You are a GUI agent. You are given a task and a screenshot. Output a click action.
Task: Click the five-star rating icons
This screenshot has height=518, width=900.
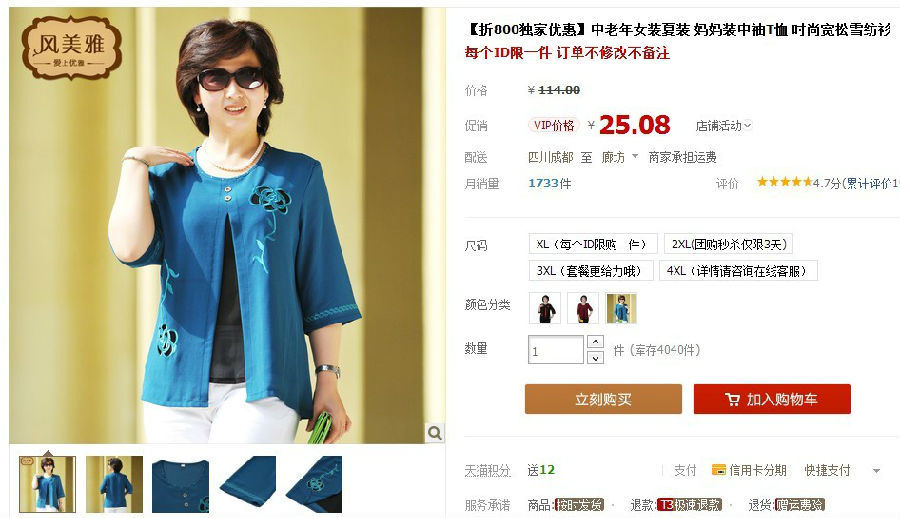tap(784, 182)
